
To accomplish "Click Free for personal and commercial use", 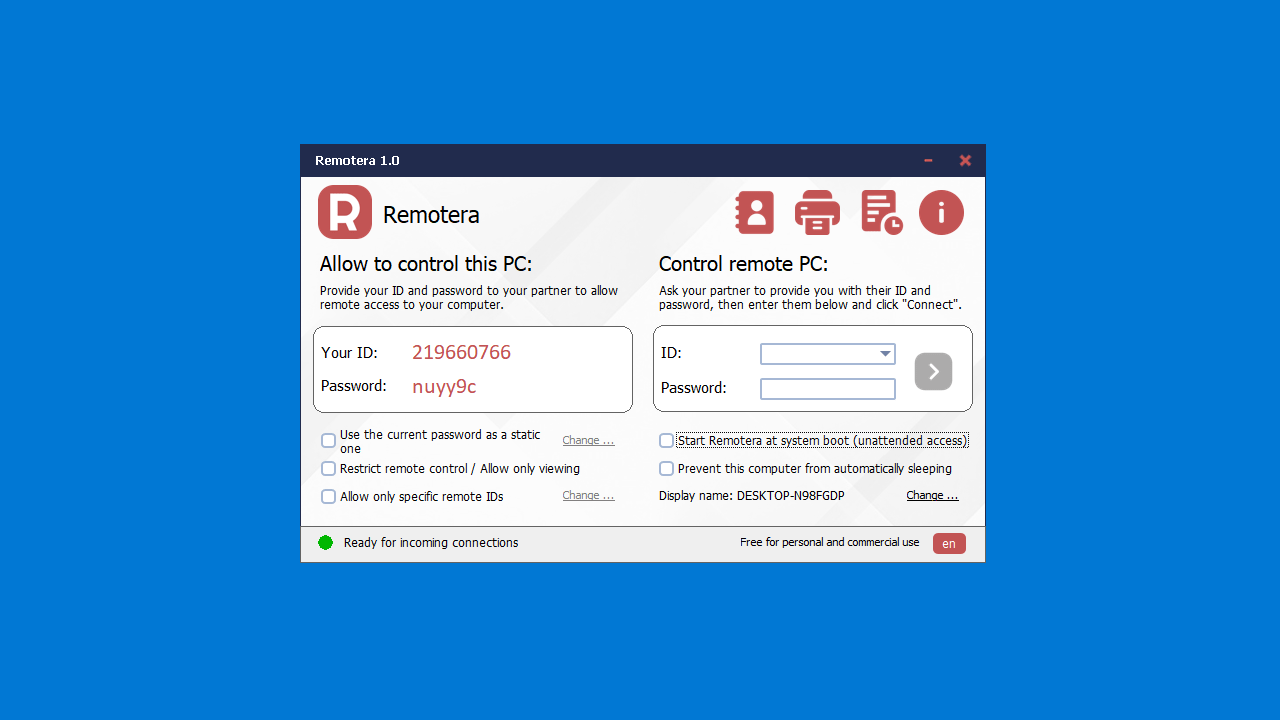I will click(830, 542).
